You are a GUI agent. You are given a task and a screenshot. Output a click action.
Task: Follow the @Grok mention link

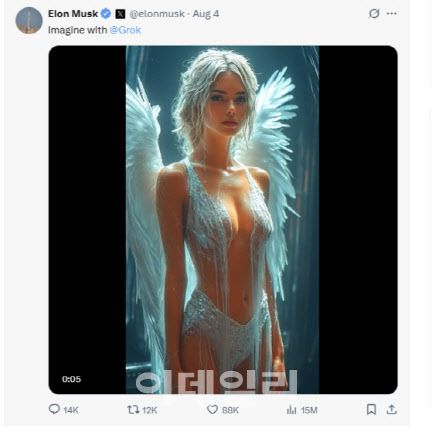point(125,30)
